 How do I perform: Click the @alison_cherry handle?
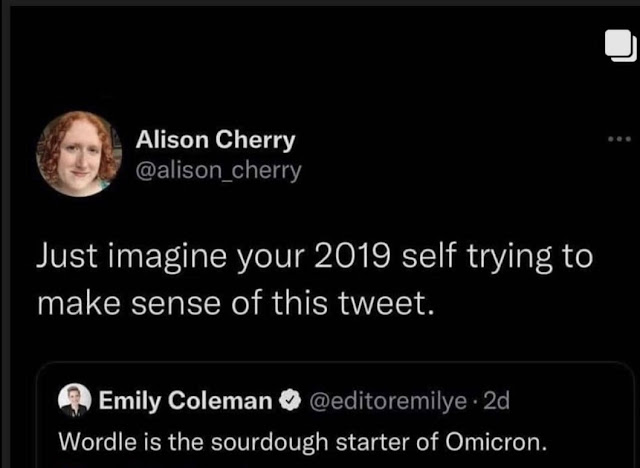[218, 170]
